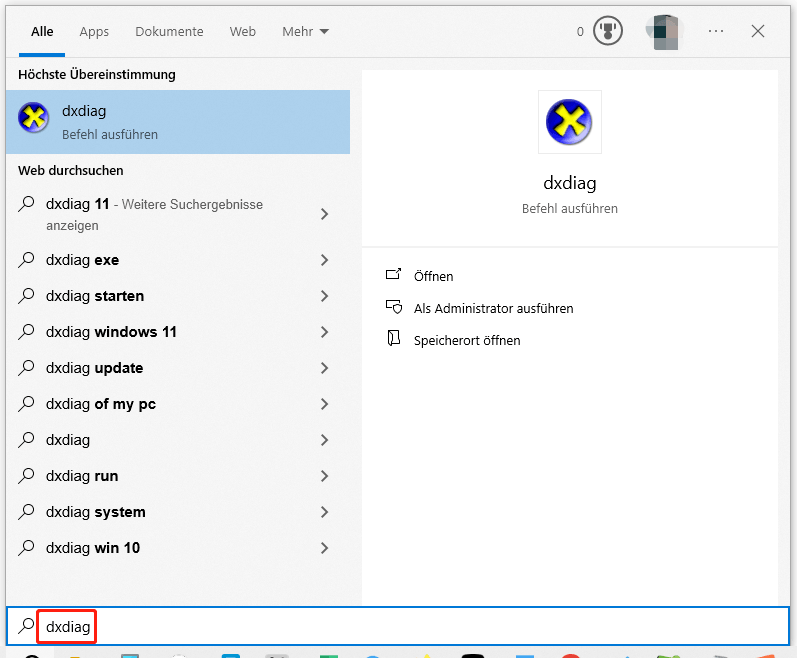This screenshot has width=797, height=658.
Task: Close the search panel
Action: pyautogui.click(x=758, y=32)
